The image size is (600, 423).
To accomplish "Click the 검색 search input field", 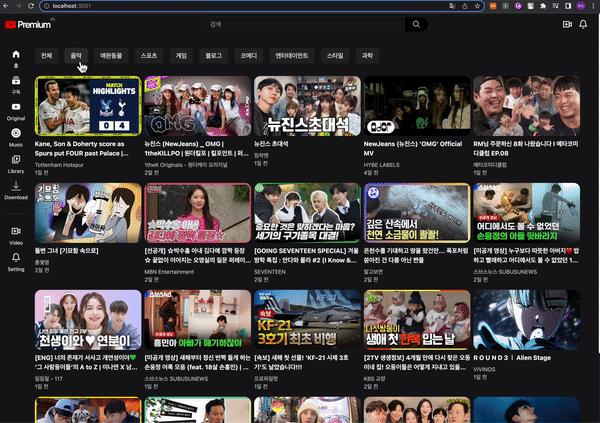I will (x=303, y=24).
